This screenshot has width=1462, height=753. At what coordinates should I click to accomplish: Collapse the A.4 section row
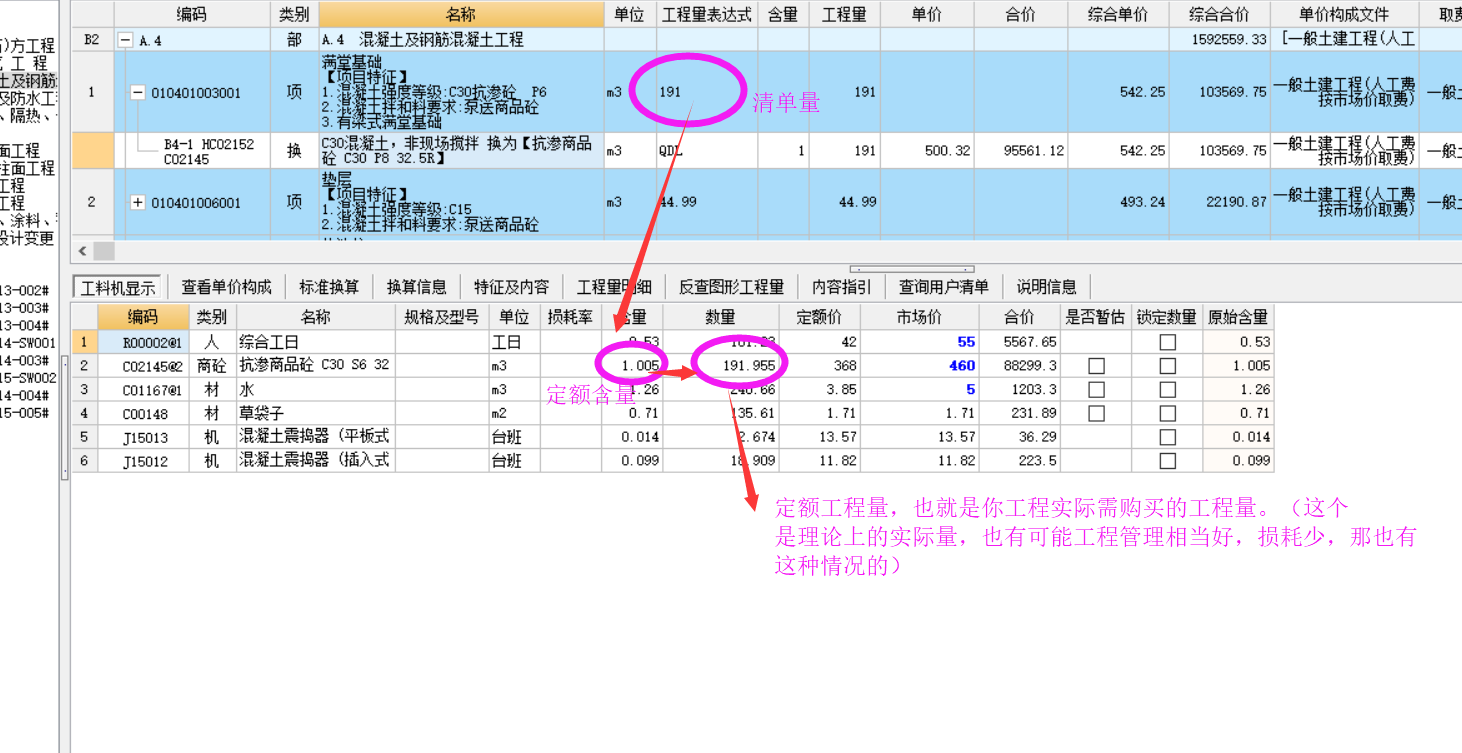[125, 40]
